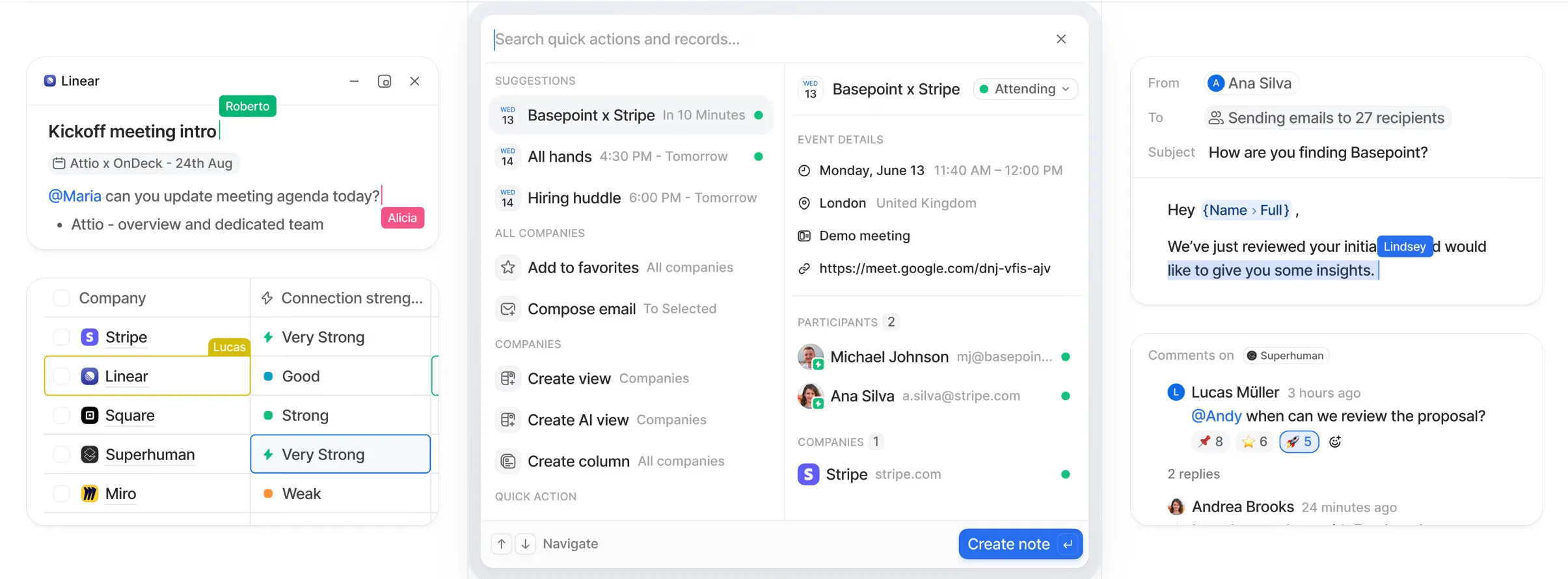Image resolution: width=1568 pixels, height=579 pixels.
Task: Choose Compose email action
Action: pos(630,309)
